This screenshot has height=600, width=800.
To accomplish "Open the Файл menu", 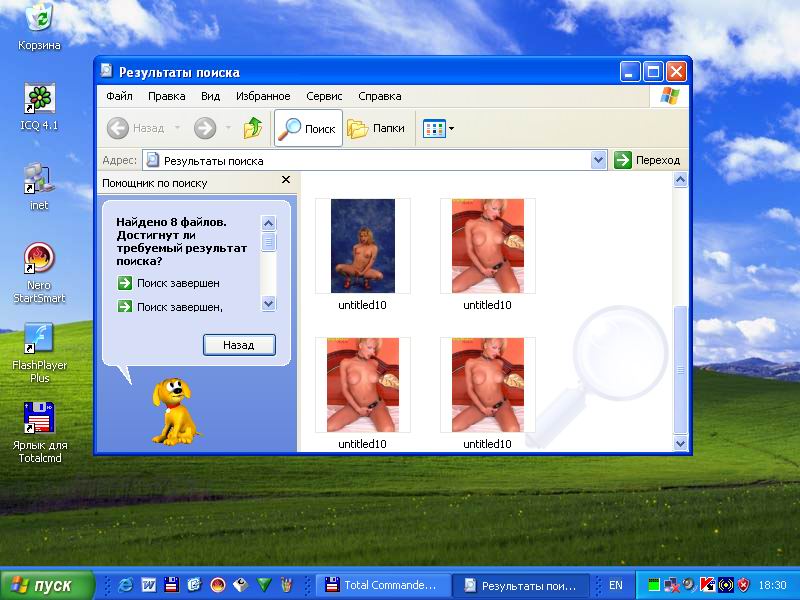I will click(x=119, y=96).
